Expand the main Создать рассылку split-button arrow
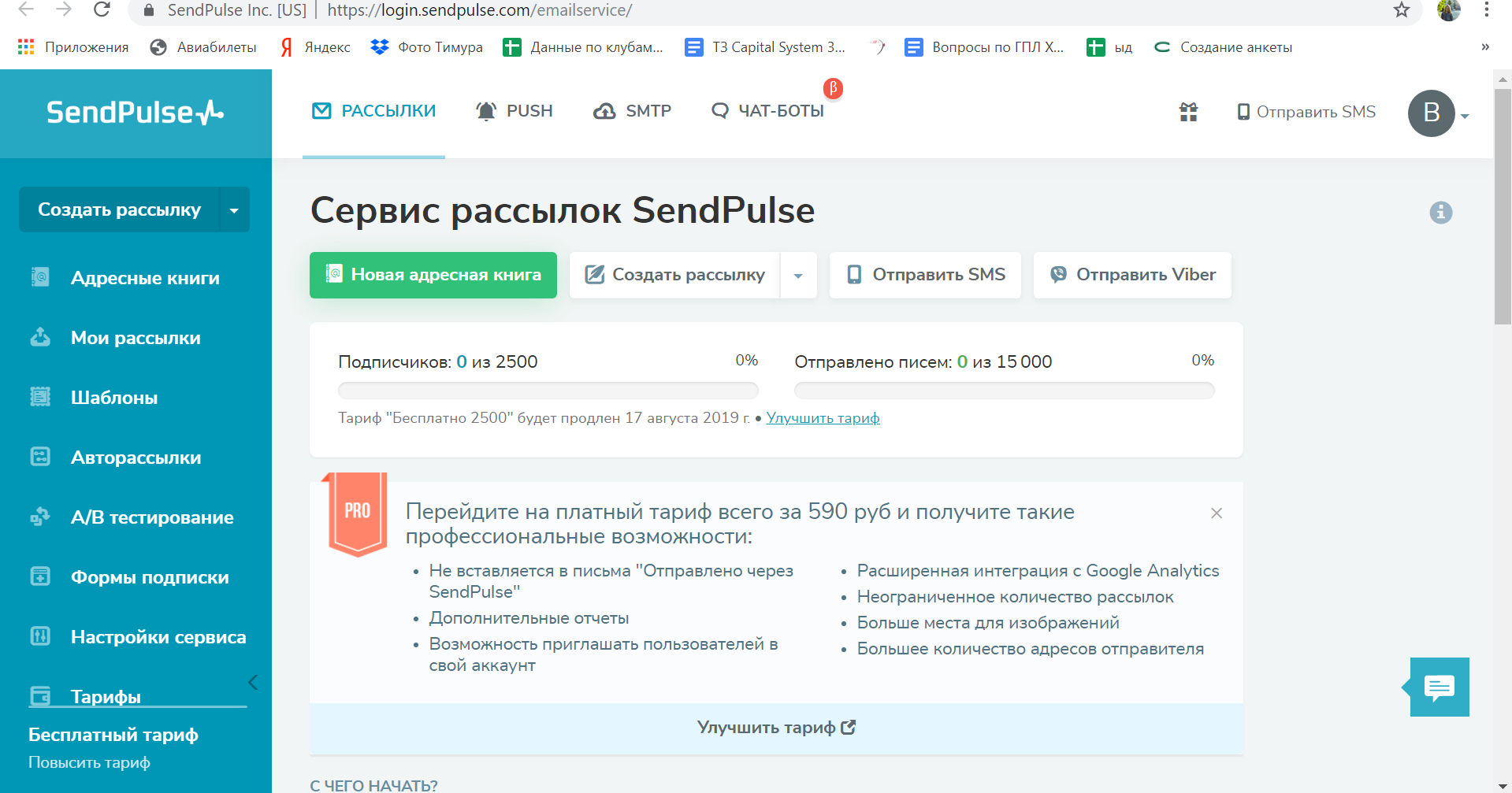1512x793 pixels. click(798, 276)
